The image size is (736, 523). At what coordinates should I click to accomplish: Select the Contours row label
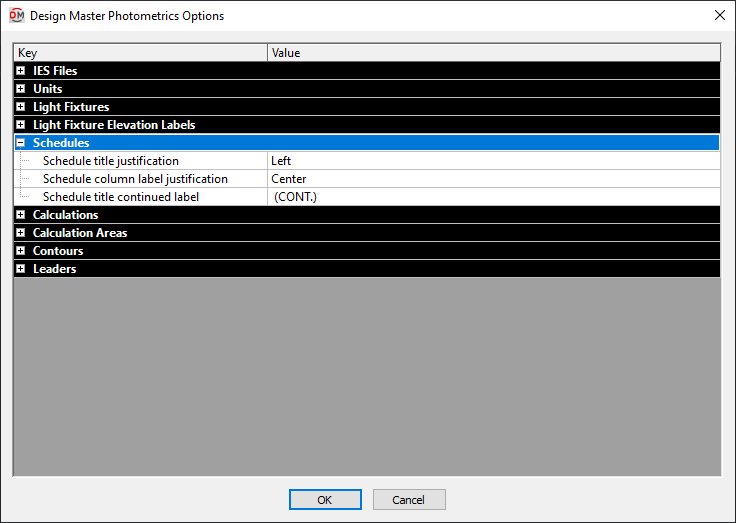pos(58,251)
